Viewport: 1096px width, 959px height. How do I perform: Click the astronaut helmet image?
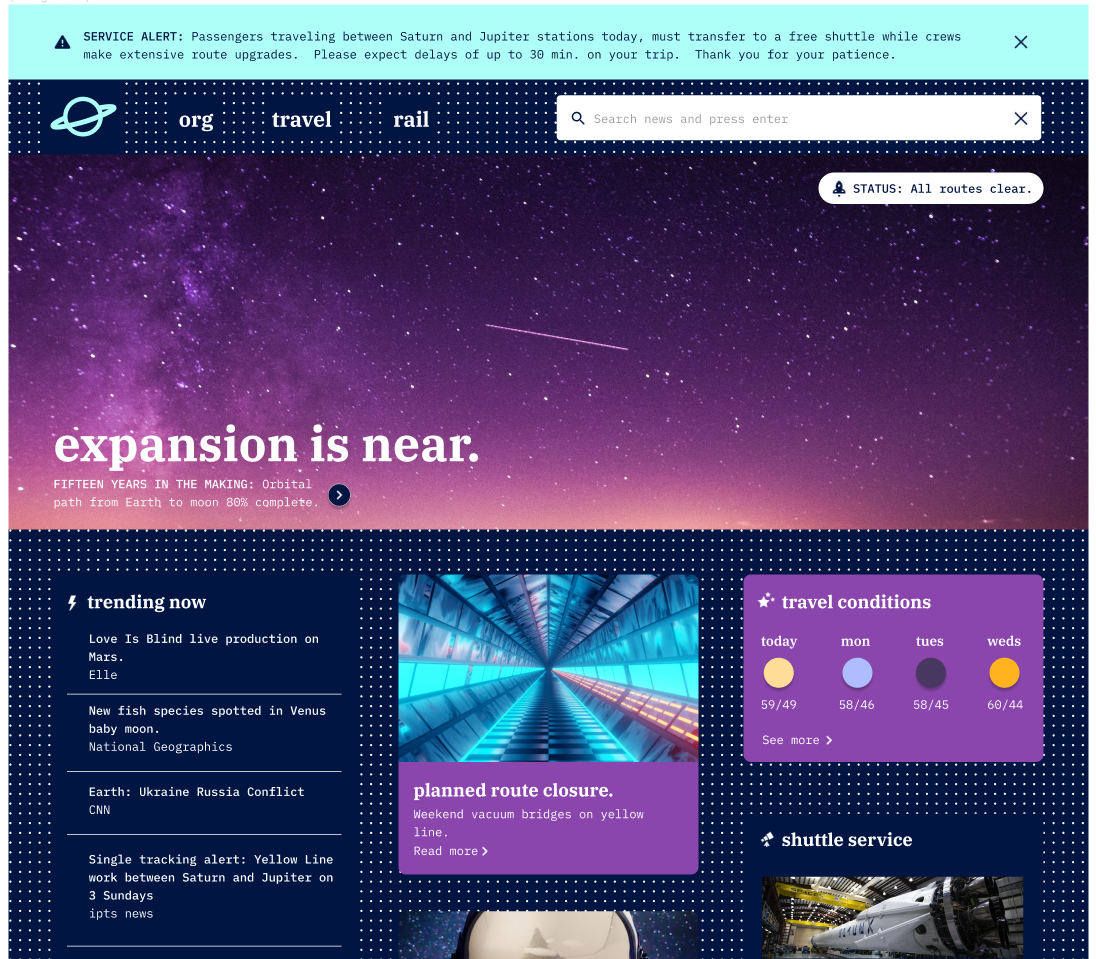point(548,935)
